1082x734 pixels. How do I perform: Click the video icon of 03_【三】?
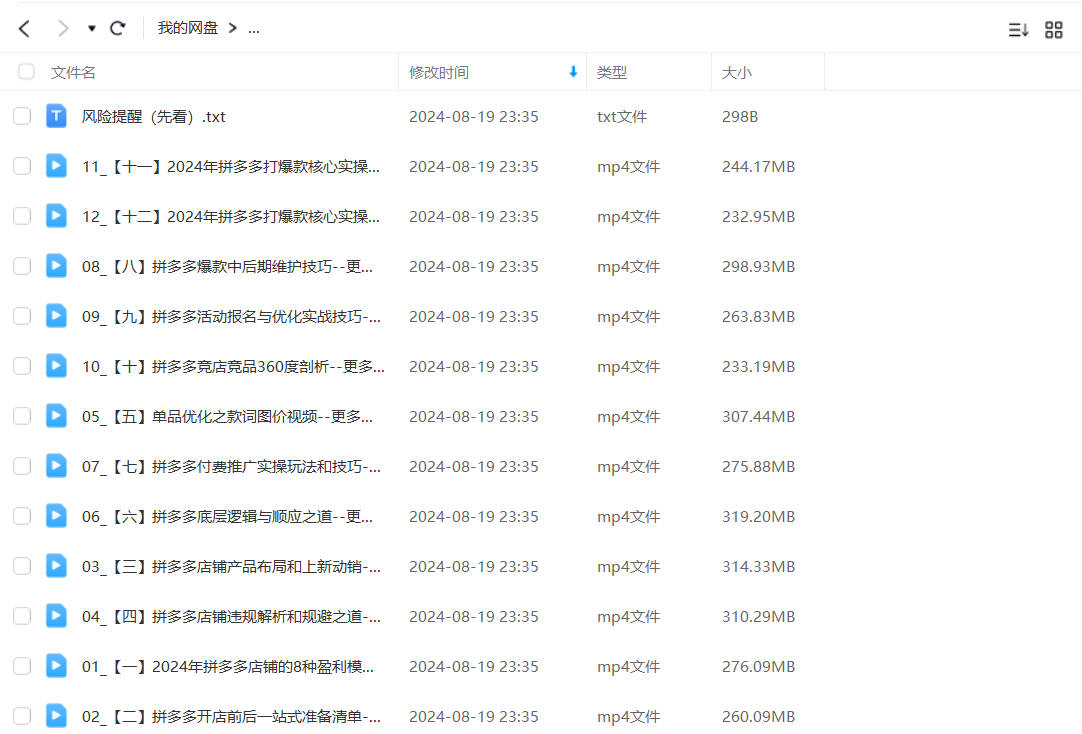57,566
